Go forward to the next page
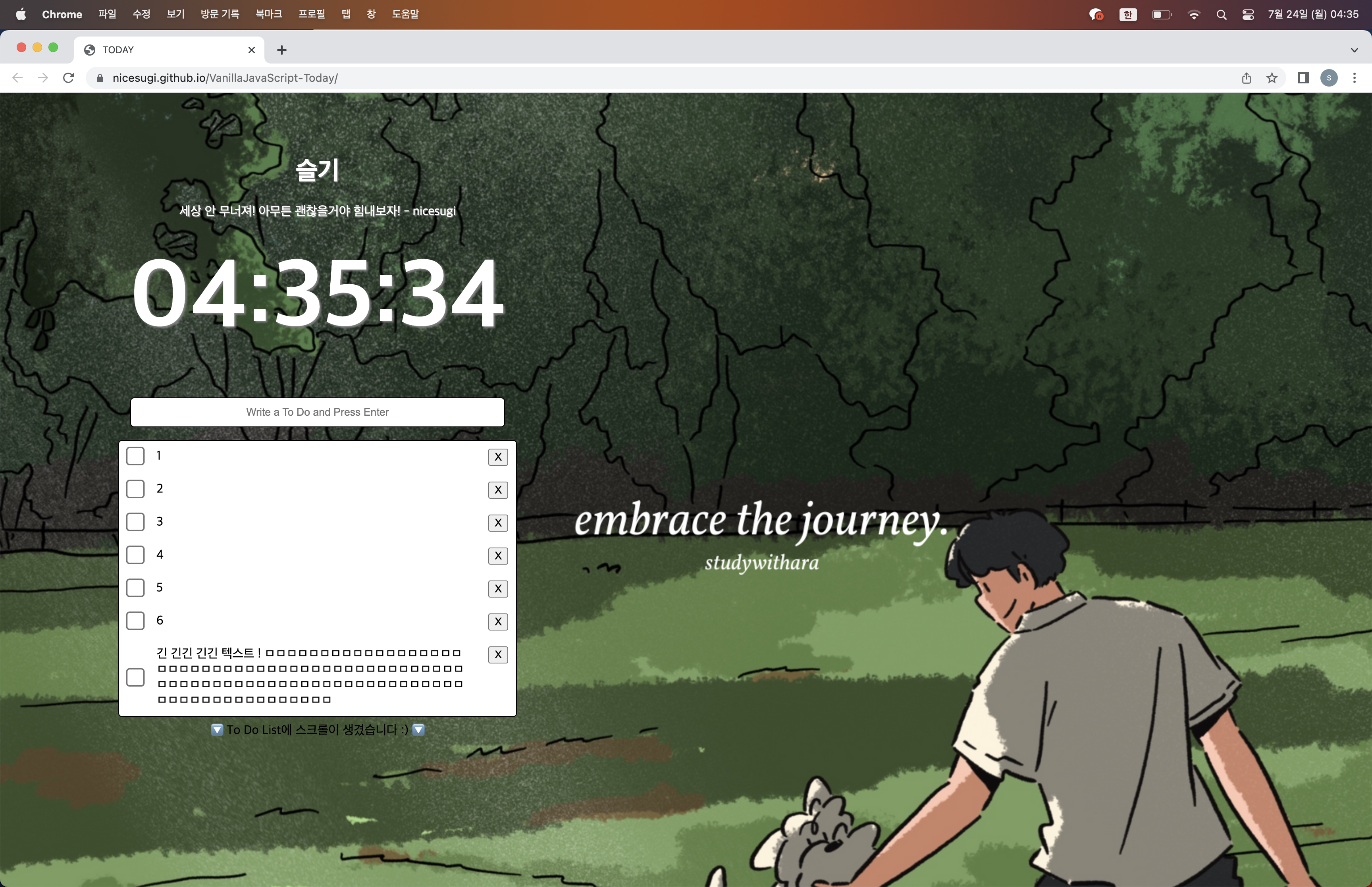 (42, 78)
